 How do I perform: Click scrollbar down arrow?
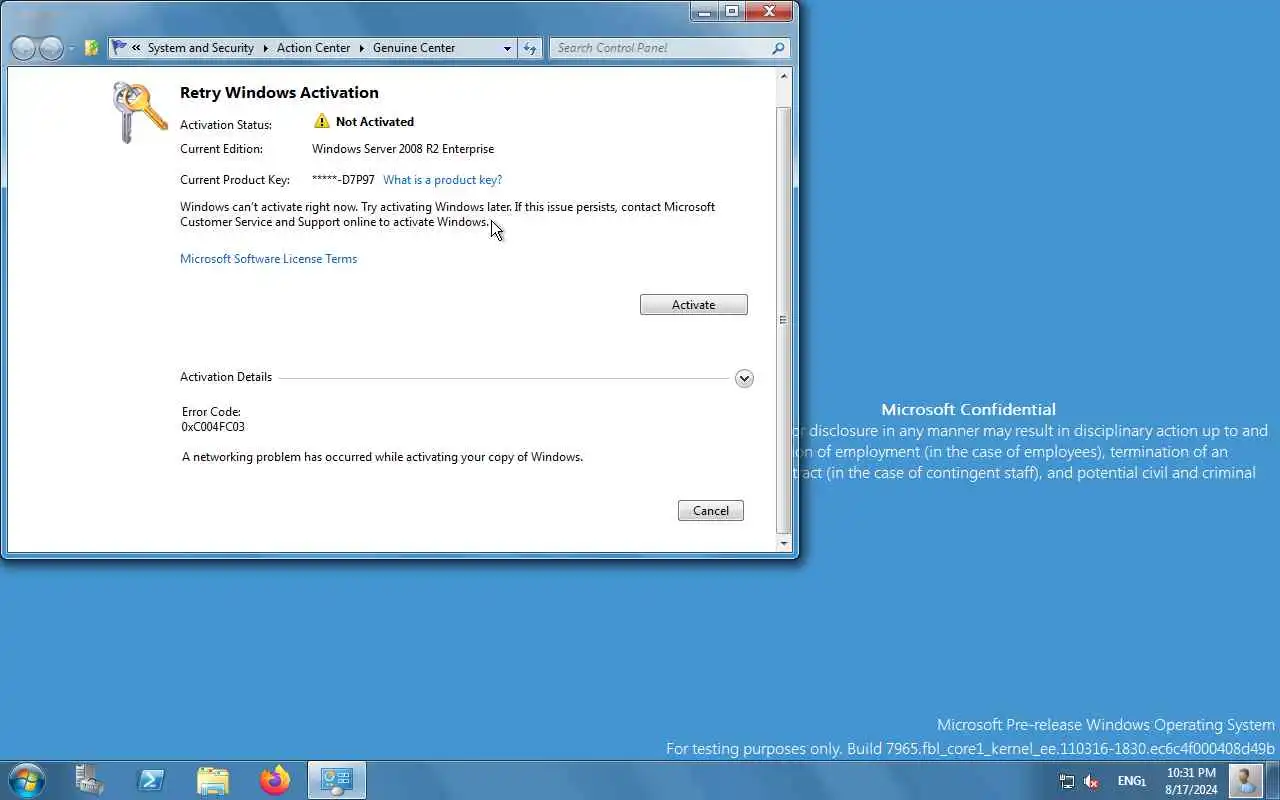(784, 543)
